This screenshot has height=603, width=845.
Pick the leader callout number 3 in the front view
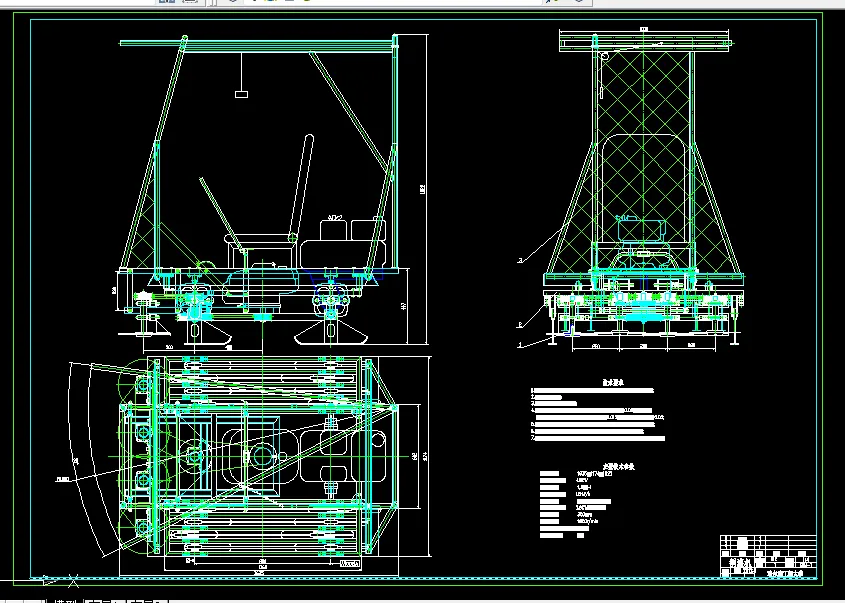[x=520, y=261]
